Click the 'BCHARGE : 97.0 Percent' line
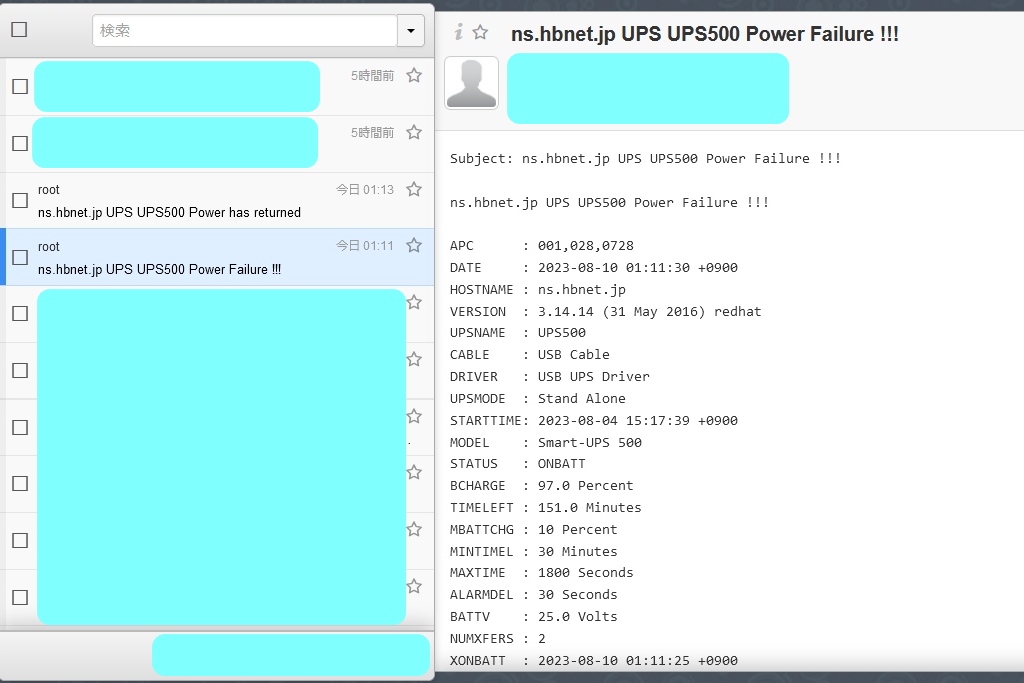This screenshot has width=1024, height=683. 541,486
